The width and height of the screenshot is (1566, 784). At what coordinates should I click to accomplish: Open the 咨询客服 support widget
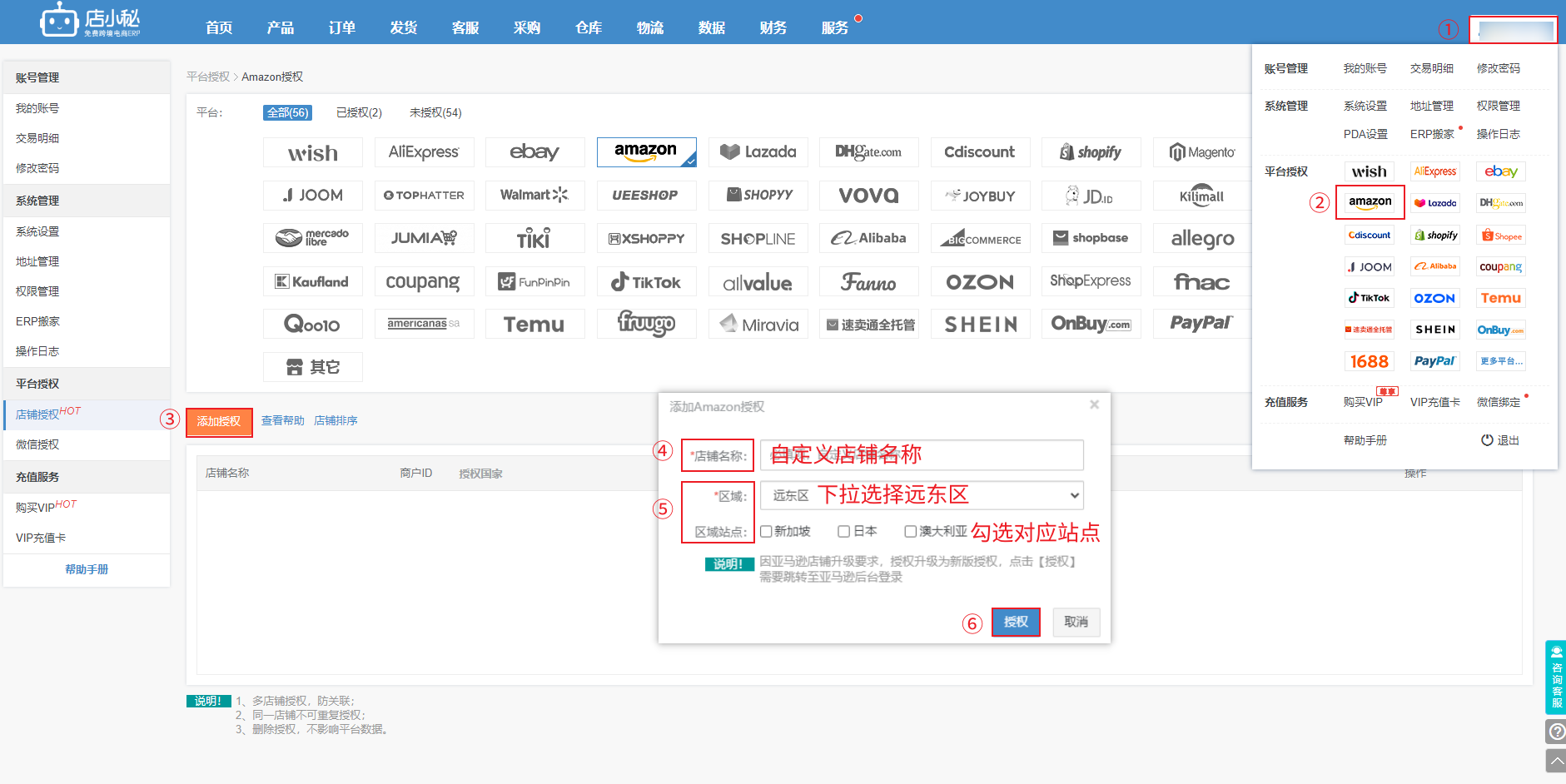[x=1556, y=677]
